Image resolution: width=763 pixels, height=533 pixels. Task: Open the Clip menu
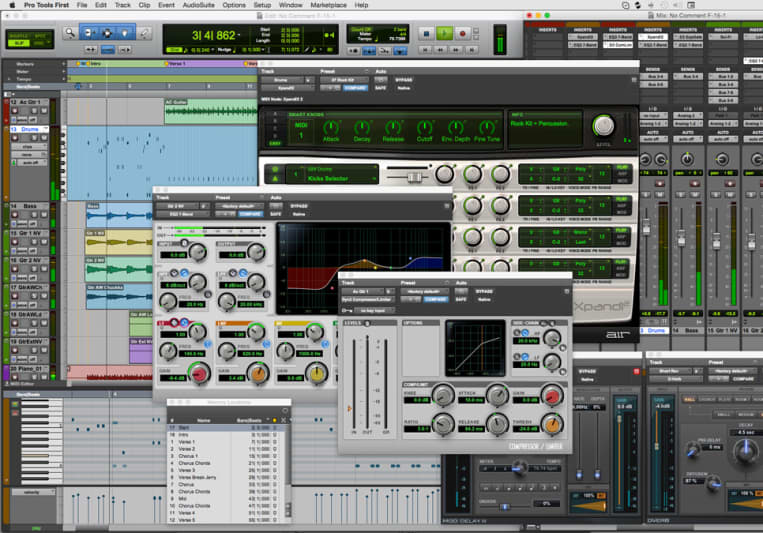tap(144, 5)
